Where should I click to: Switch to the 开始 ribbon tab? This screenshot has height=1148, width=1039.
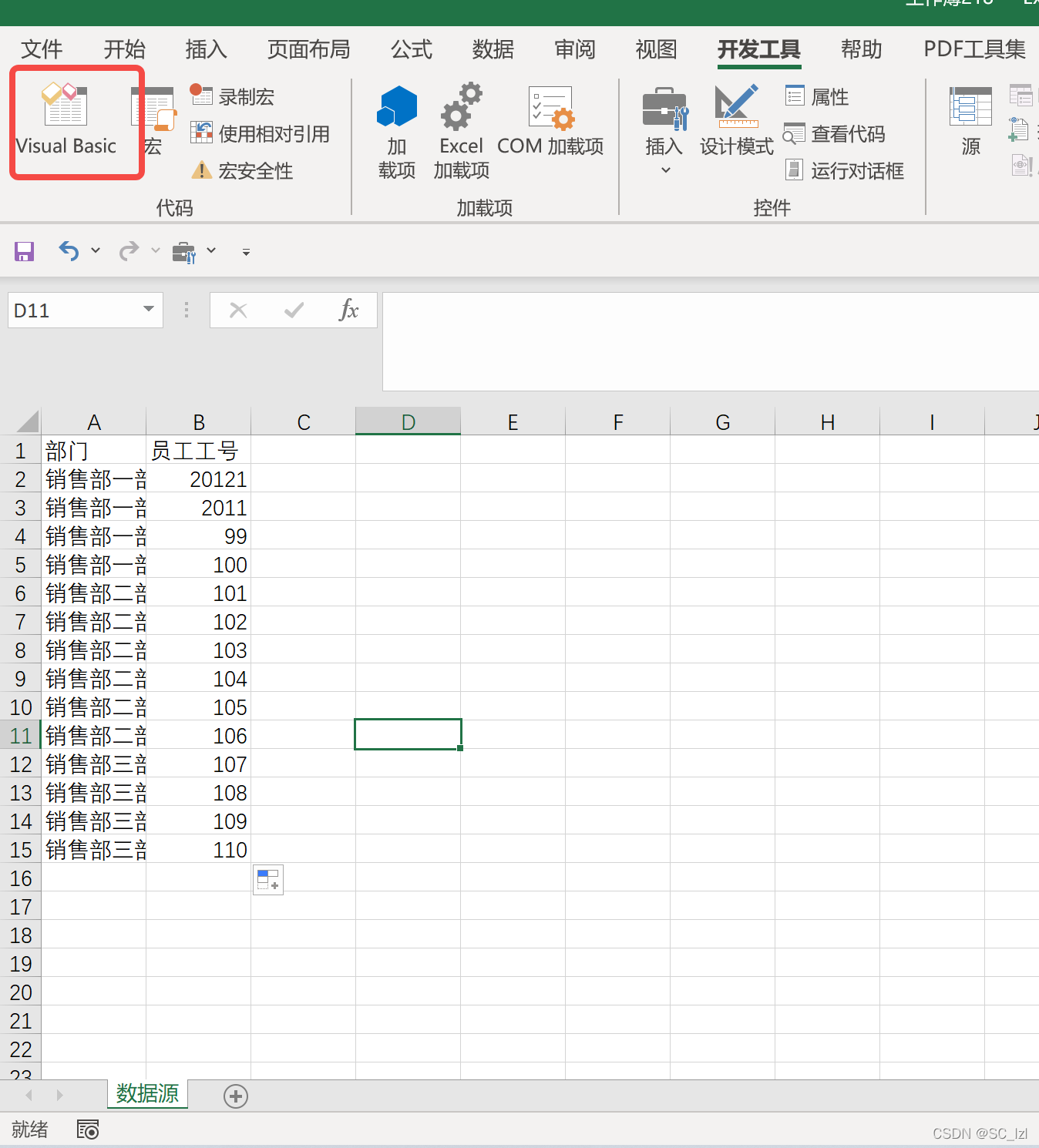tap(124, 49)
